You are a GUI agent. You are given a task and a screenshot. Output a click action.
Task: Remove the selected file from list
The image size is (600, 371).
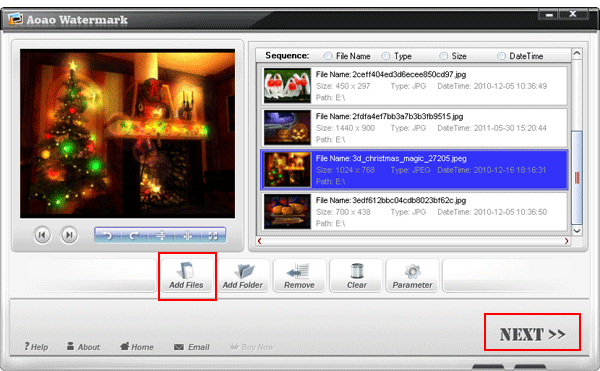click(299, 275)
